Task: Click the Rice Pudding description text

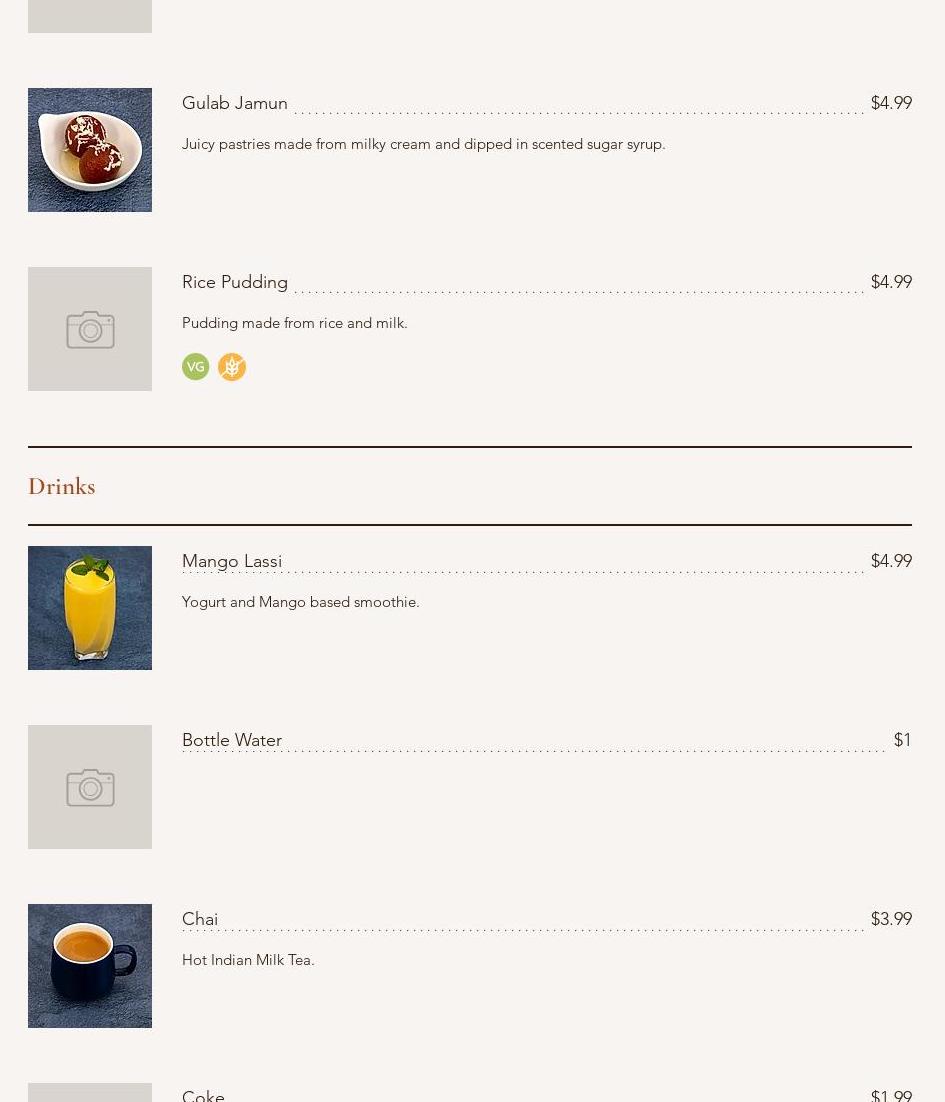Action: (x=295, y=323)
